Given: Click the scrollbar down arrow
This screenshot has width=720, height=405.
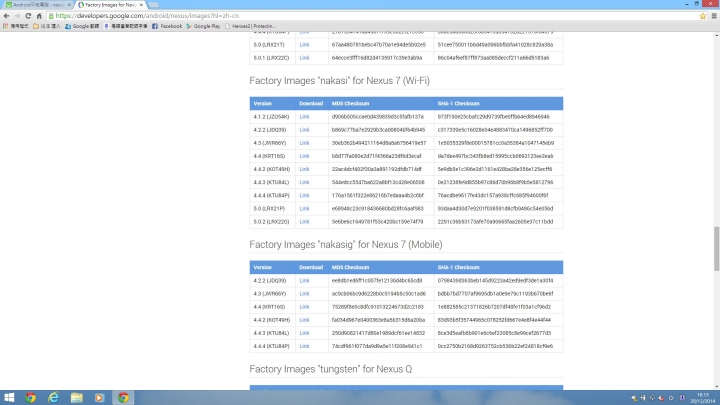Looking at the screenshot, I should pyautogui.click(x=716, y=387).
